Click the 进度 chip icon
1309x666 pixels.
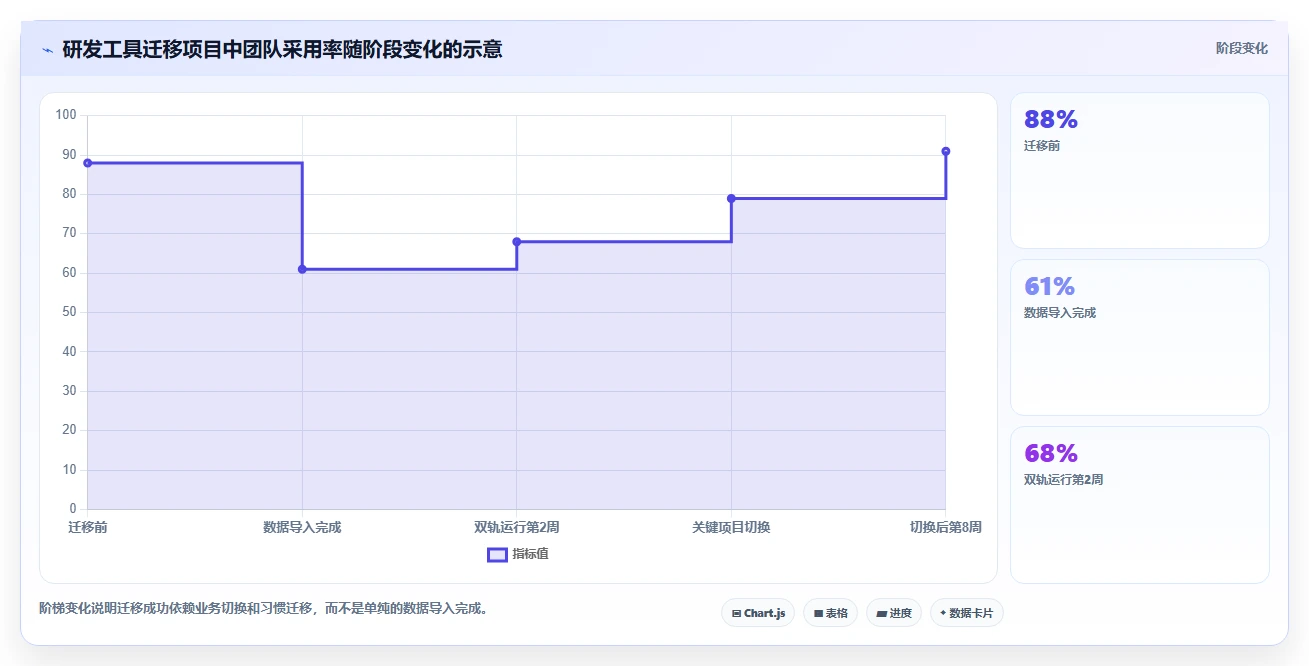[x=882, y=613]
